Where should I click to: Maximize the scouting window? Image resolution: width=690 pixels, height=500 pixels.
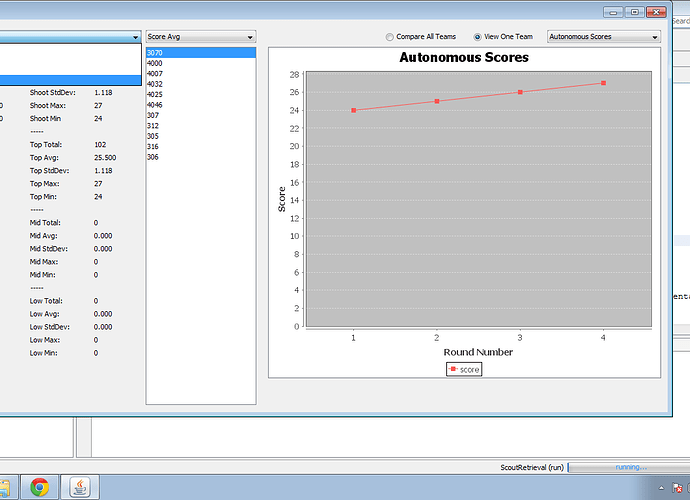635,12
